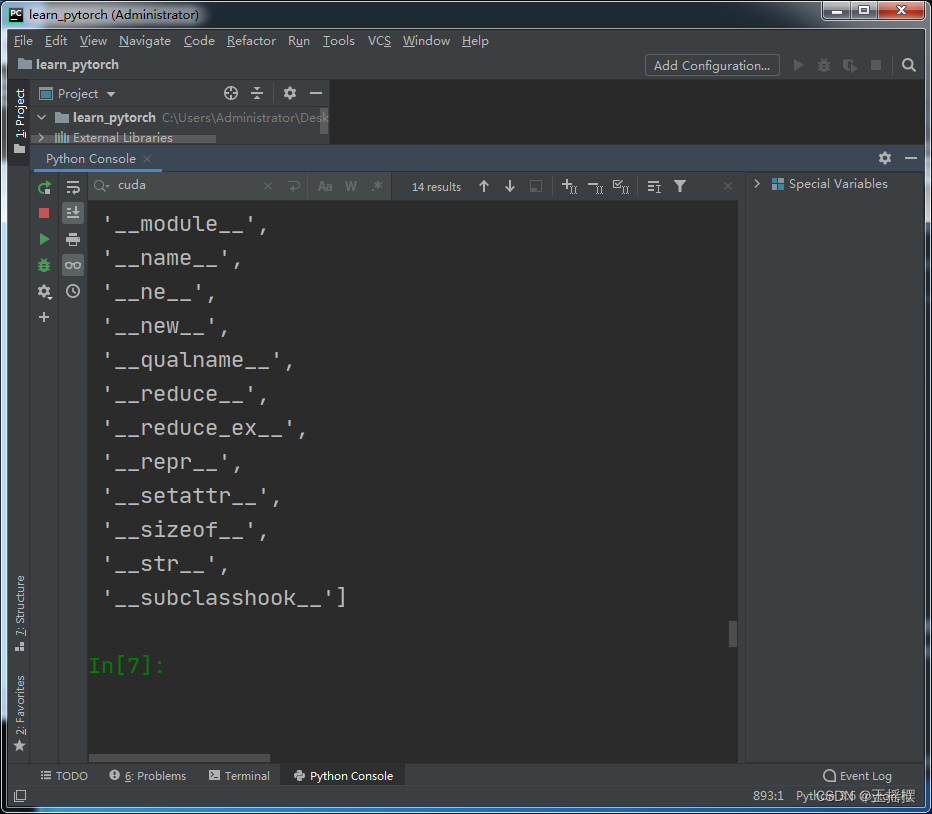Select the Python Console tab header

pos(91,159)
